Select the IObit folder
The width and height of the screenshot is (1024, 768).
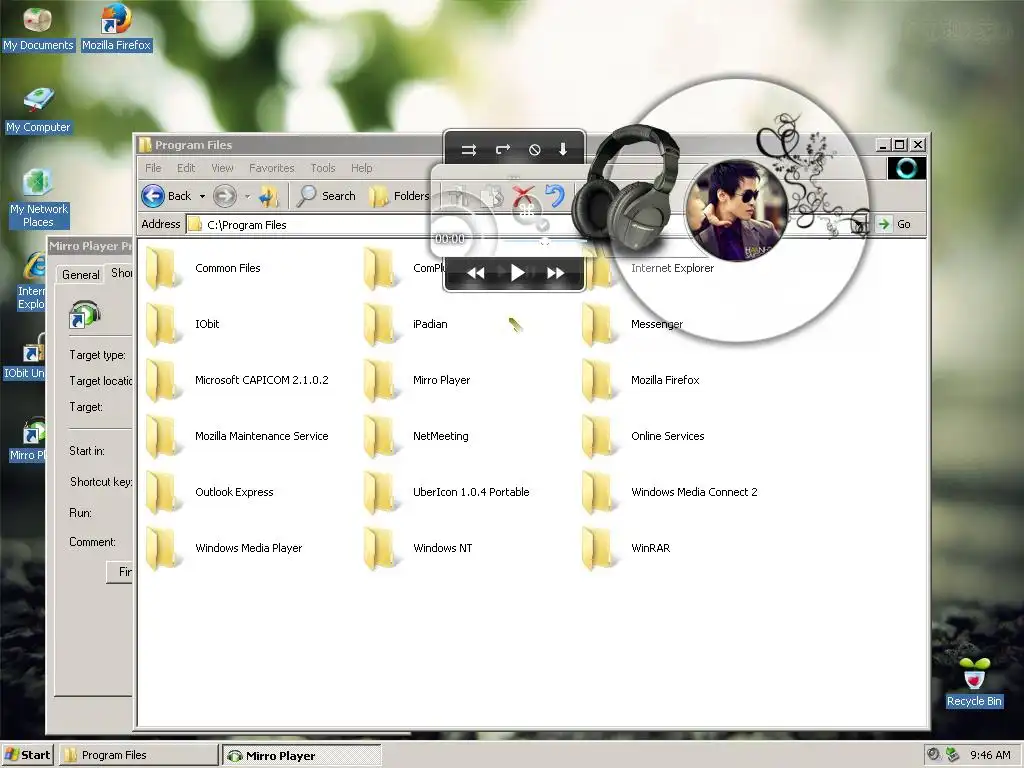184,325
